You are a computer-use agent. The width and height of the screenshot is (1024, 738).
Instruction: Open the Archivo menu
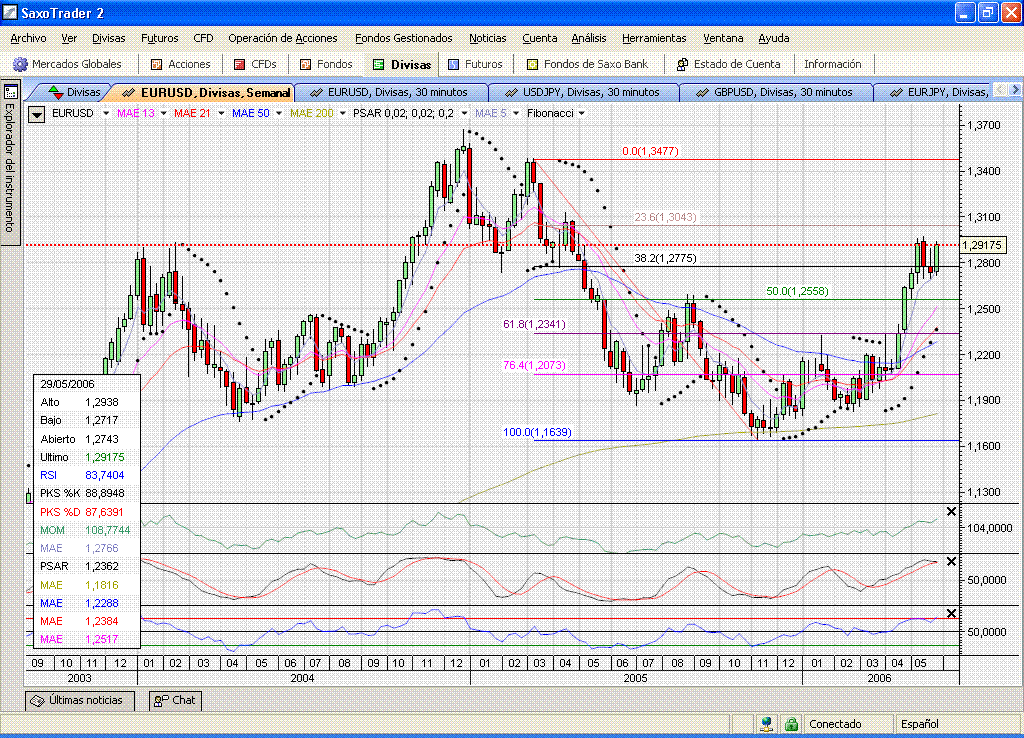(28, 39)
